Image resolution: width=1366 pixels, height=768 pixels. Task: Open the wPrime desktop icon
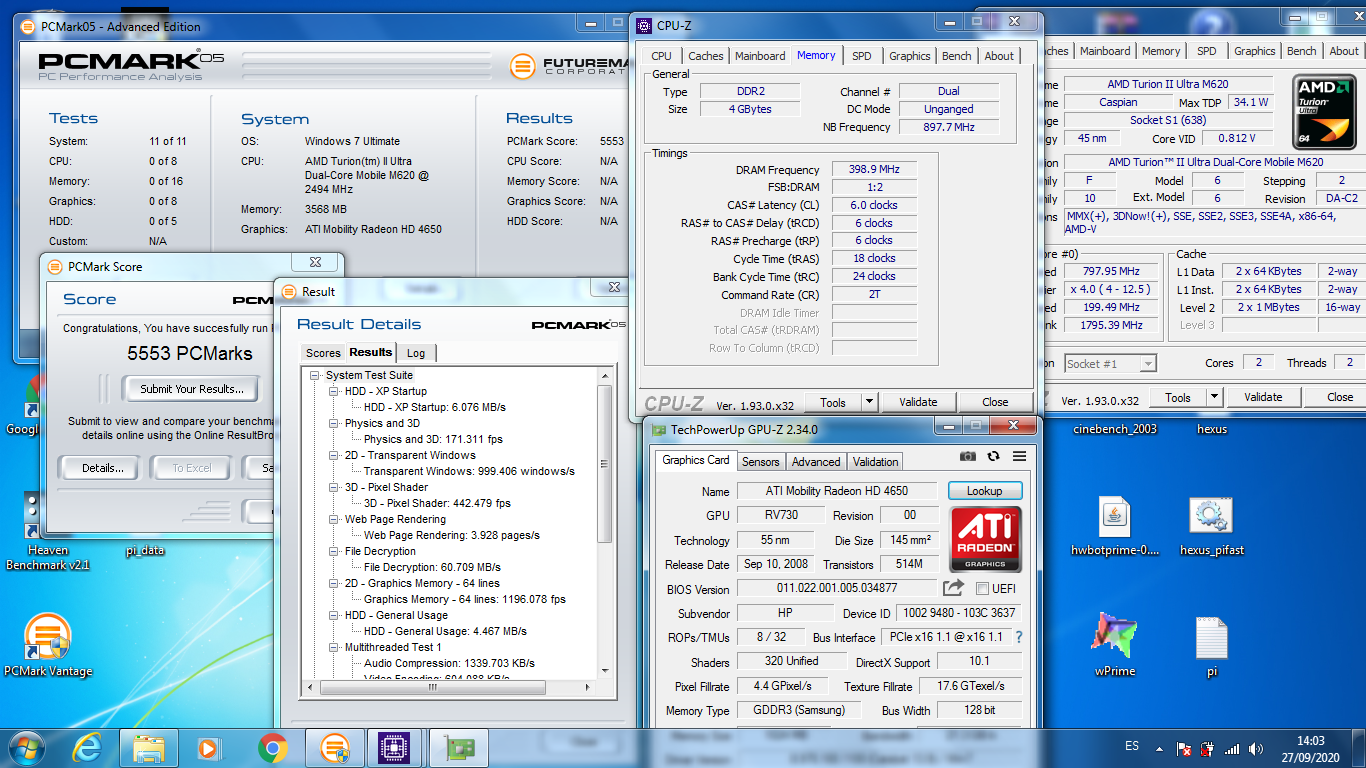[1114, 645]
